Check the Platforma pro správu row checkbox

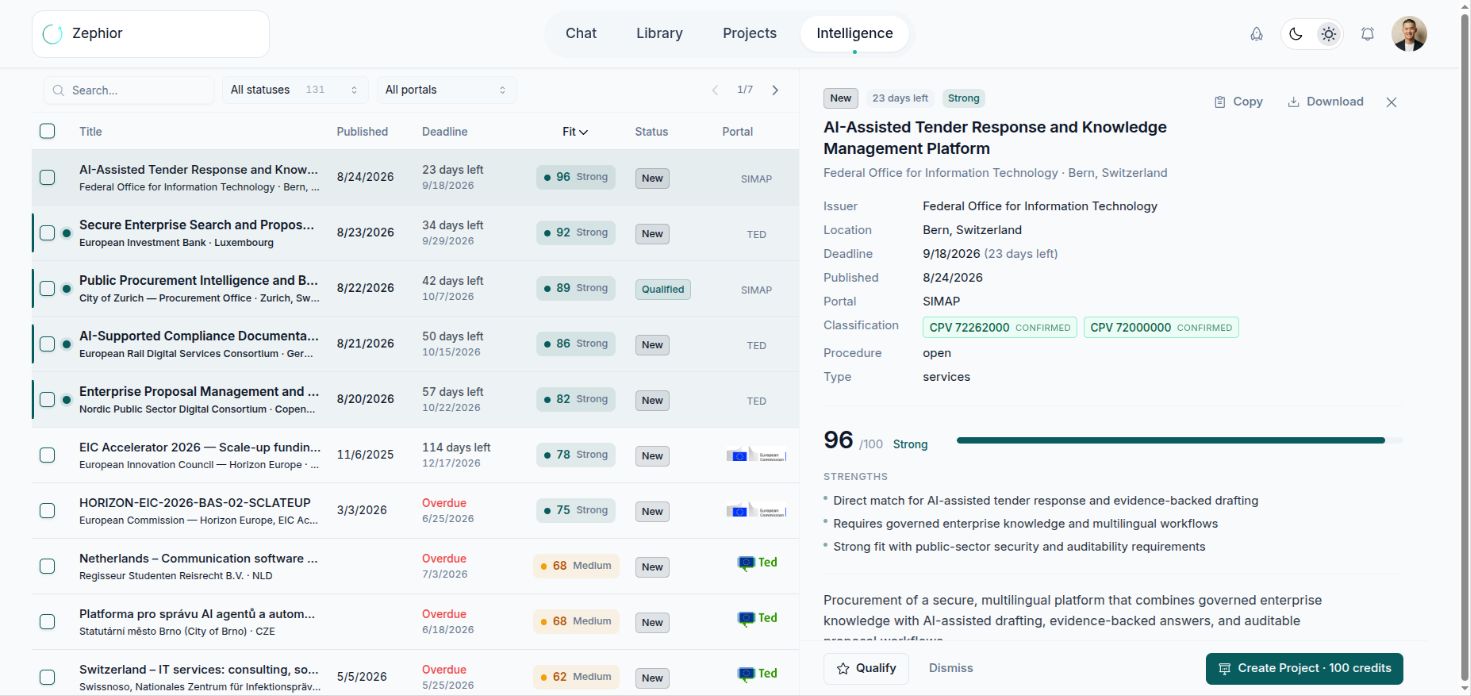coord(47,622)
